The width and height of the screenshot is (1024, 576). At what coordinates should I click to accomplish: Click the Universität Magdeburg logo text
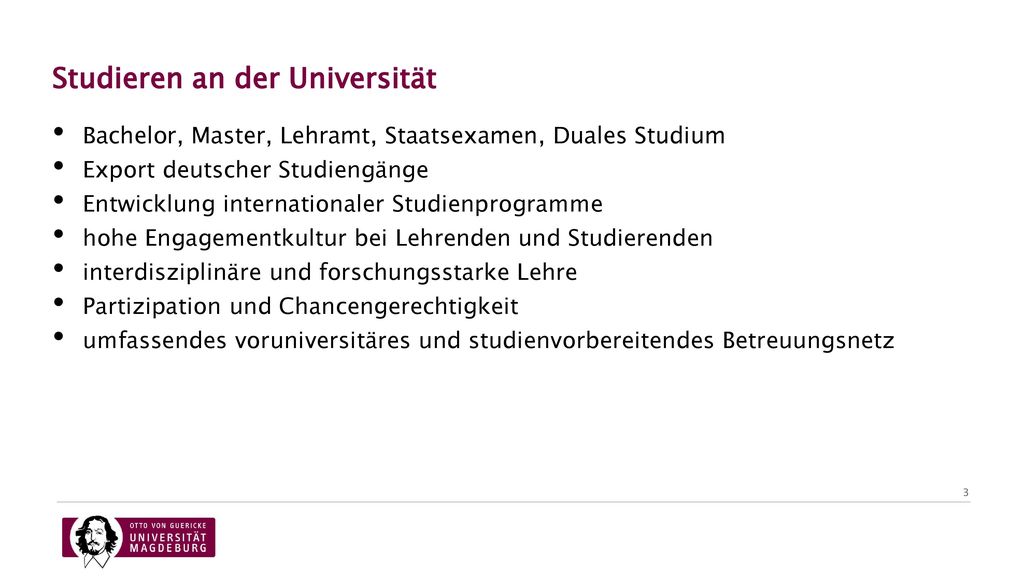[168, 539]
